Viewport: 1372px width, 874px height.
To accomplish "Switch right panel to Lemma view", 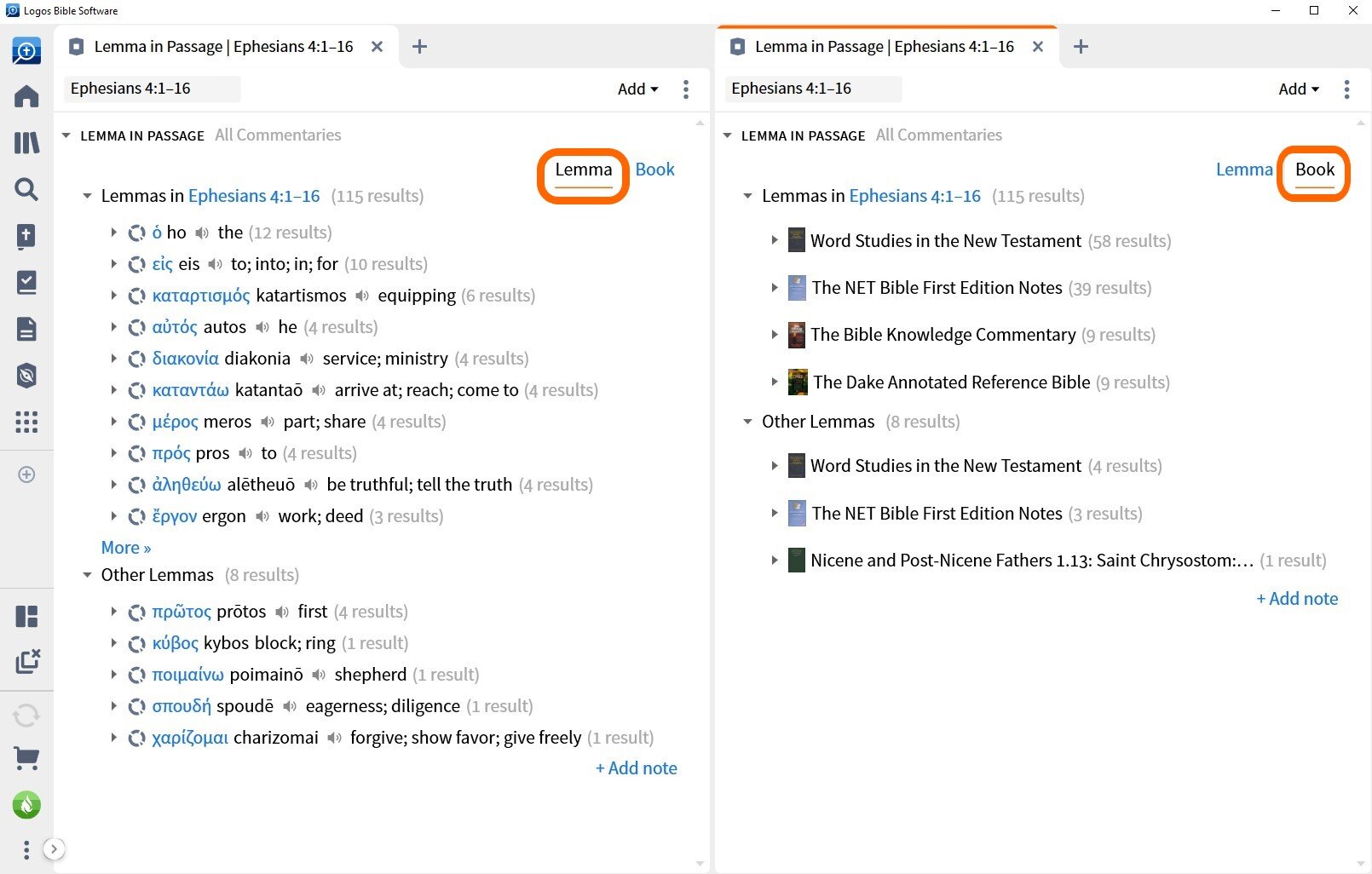I will pyautogui.click(x=1243, y=170).
